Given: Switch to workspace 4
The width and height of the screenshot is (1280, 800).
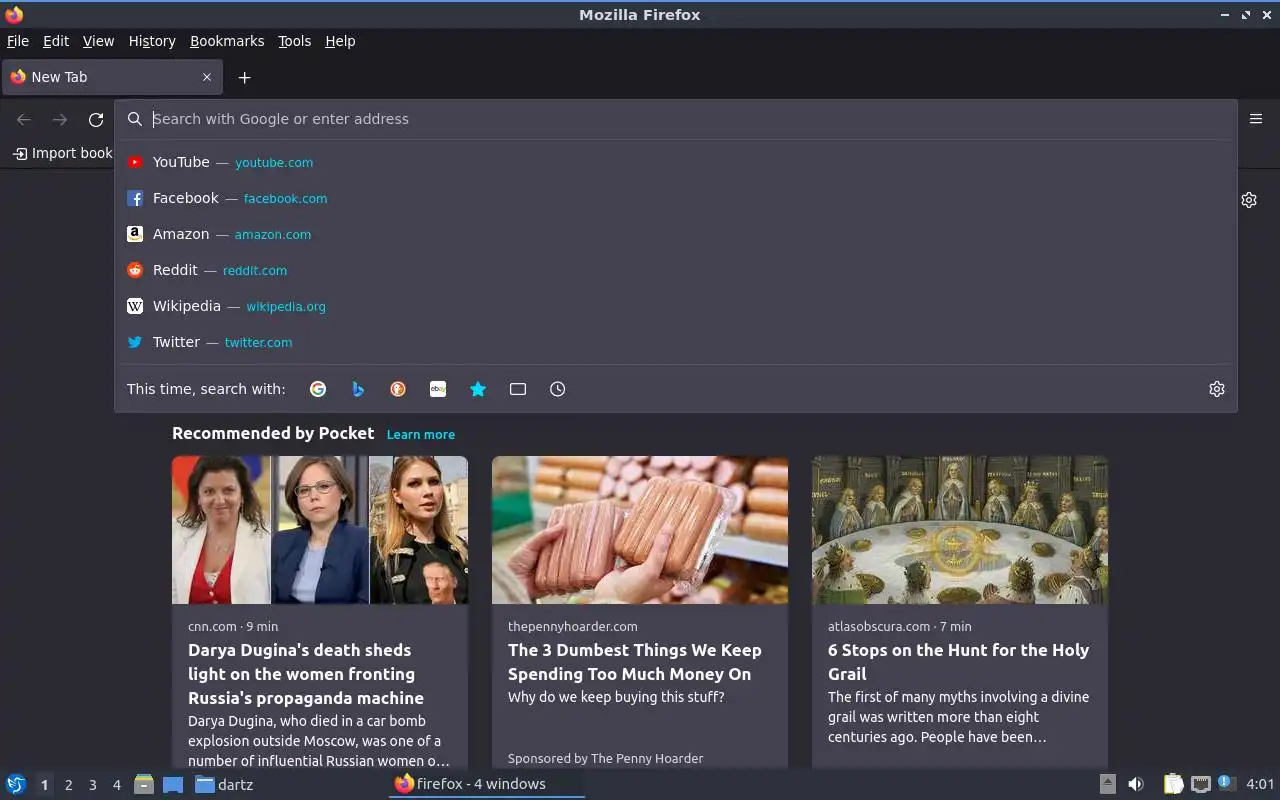Looking at the screenshot, I should pos(116,785).
